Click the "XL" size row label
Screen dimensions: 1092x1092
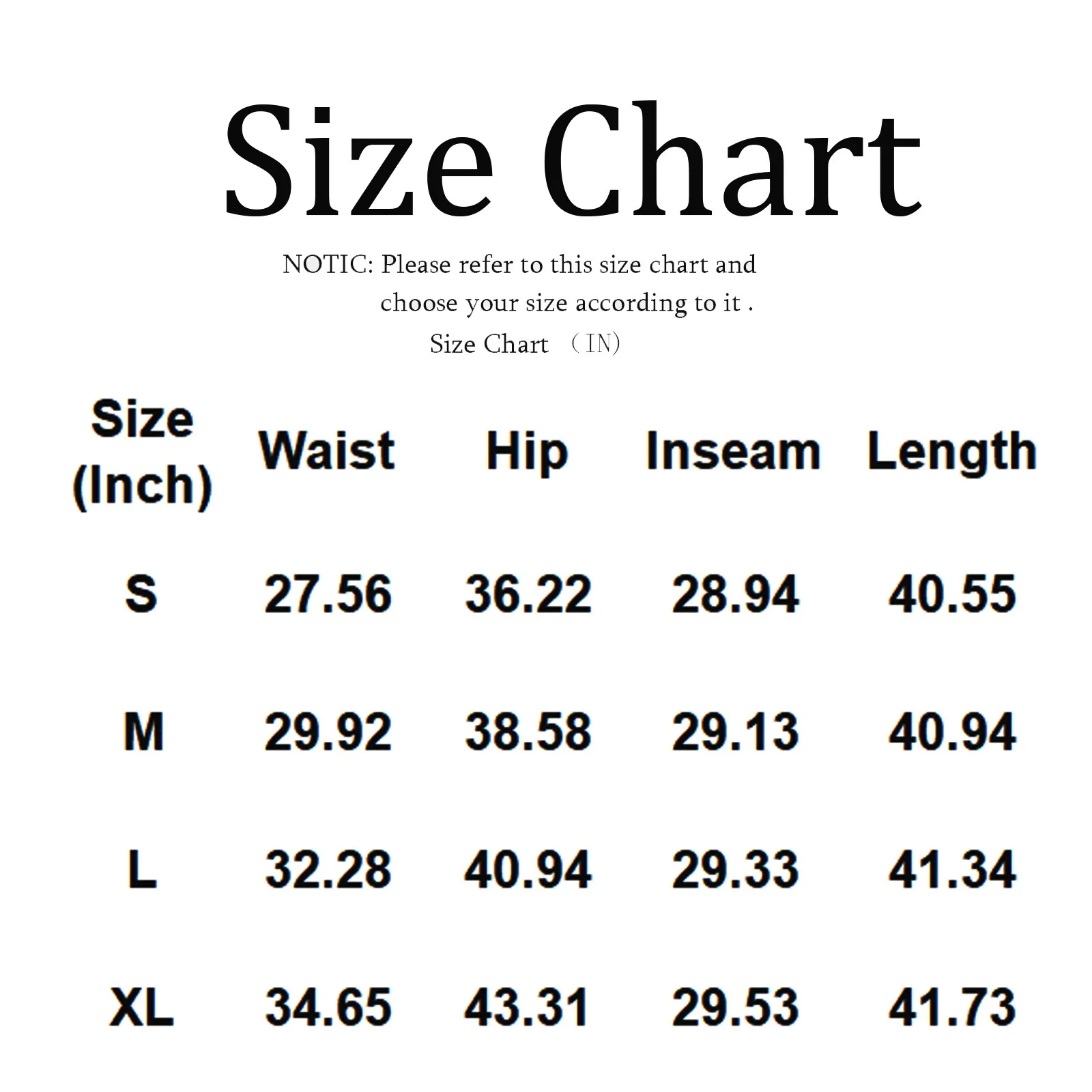pos(141,1007)
